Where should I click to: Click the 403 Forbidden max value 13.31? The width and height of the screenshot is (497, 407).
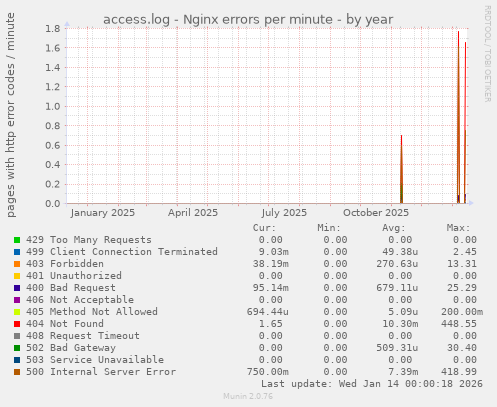tap(462, 264)
